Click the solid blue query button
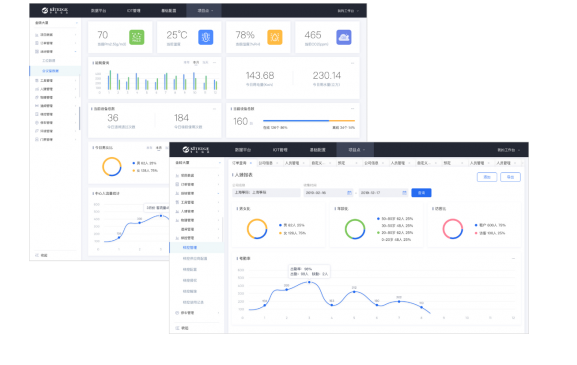 (421, 193)
